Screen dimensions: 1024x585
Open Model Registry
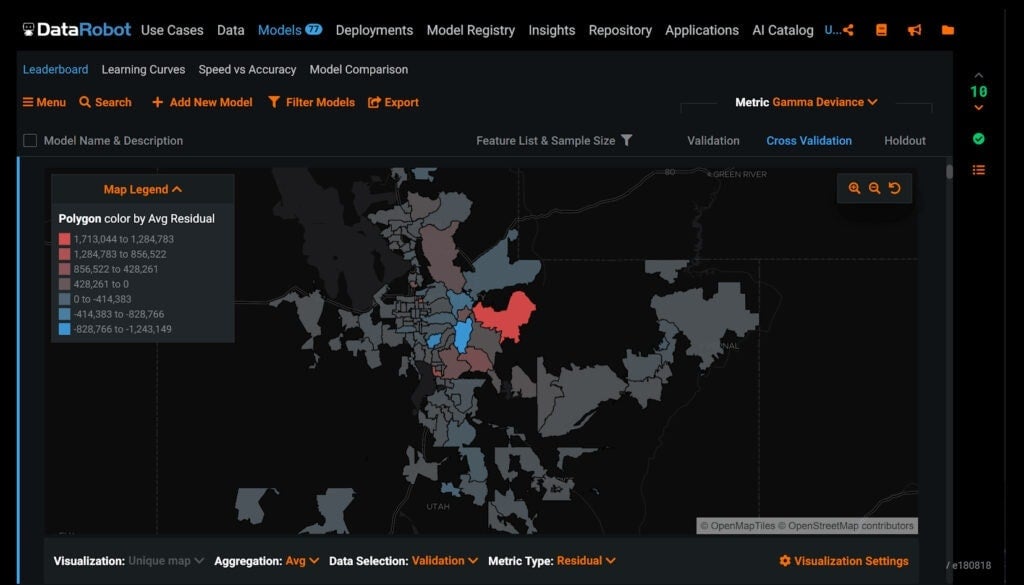click(x=471, y=30)
